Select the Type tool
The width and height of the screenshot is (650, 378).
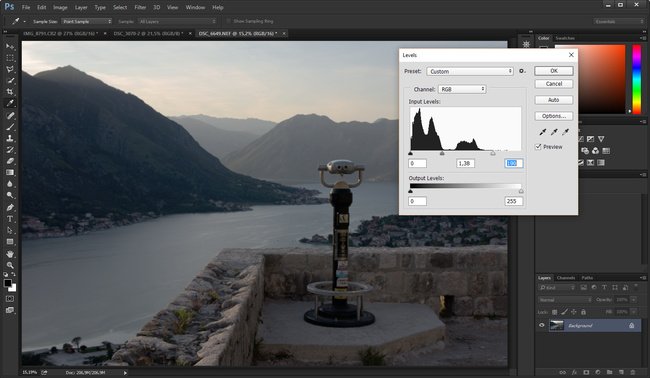point(10,219)
